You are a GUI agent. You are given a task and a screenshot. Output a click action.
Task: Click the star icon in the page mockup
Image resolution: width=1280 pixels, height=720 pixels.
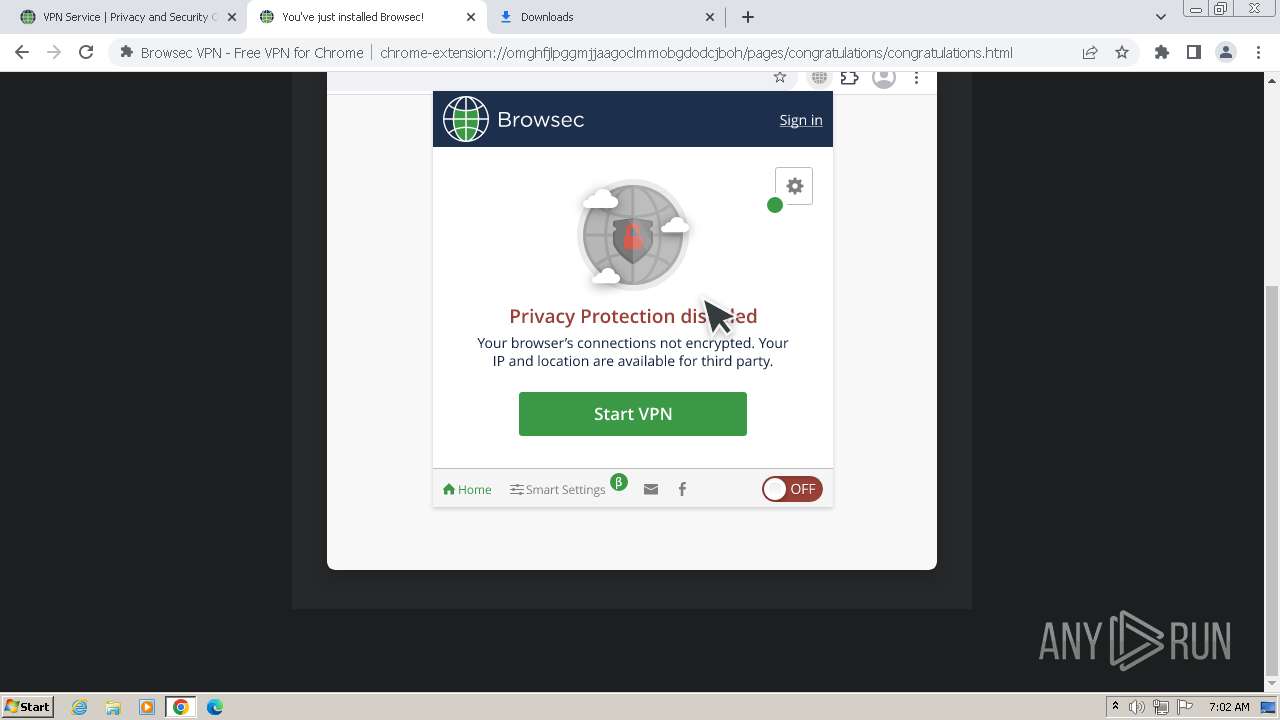point(780,78)
